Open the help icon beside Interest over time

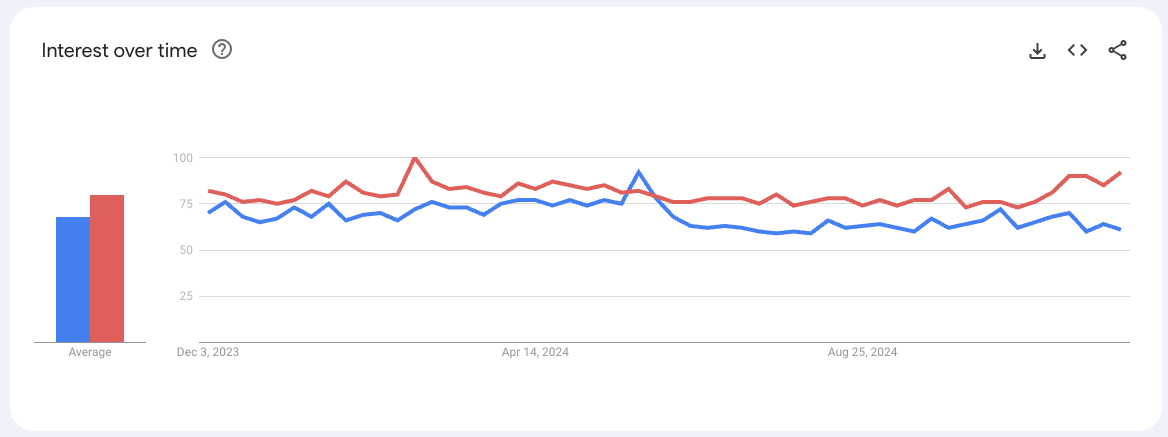pos(222,50)
